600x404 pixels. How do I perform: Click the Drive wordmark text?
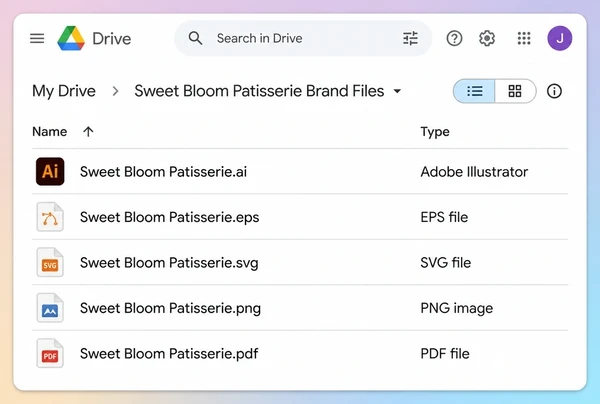112,39
